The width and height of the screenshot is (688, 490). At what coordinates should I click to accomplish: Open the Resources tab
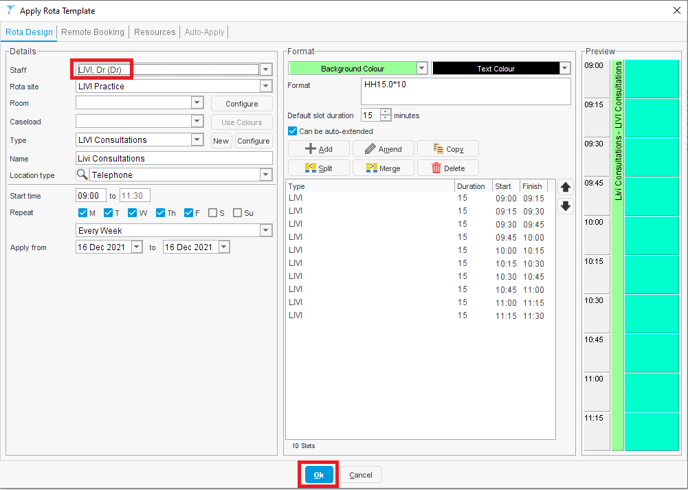click(155, 32)
